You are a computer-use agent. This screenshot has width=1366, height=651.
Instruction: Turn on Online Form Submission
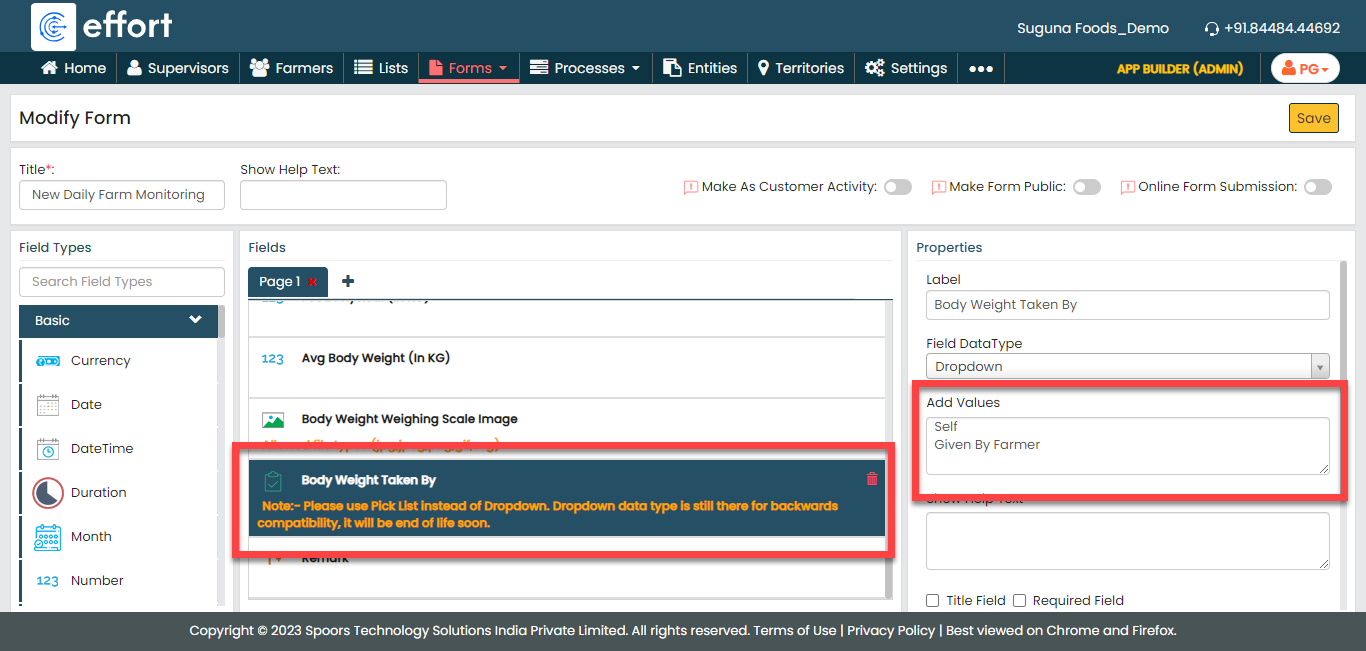coord(1317,187)
